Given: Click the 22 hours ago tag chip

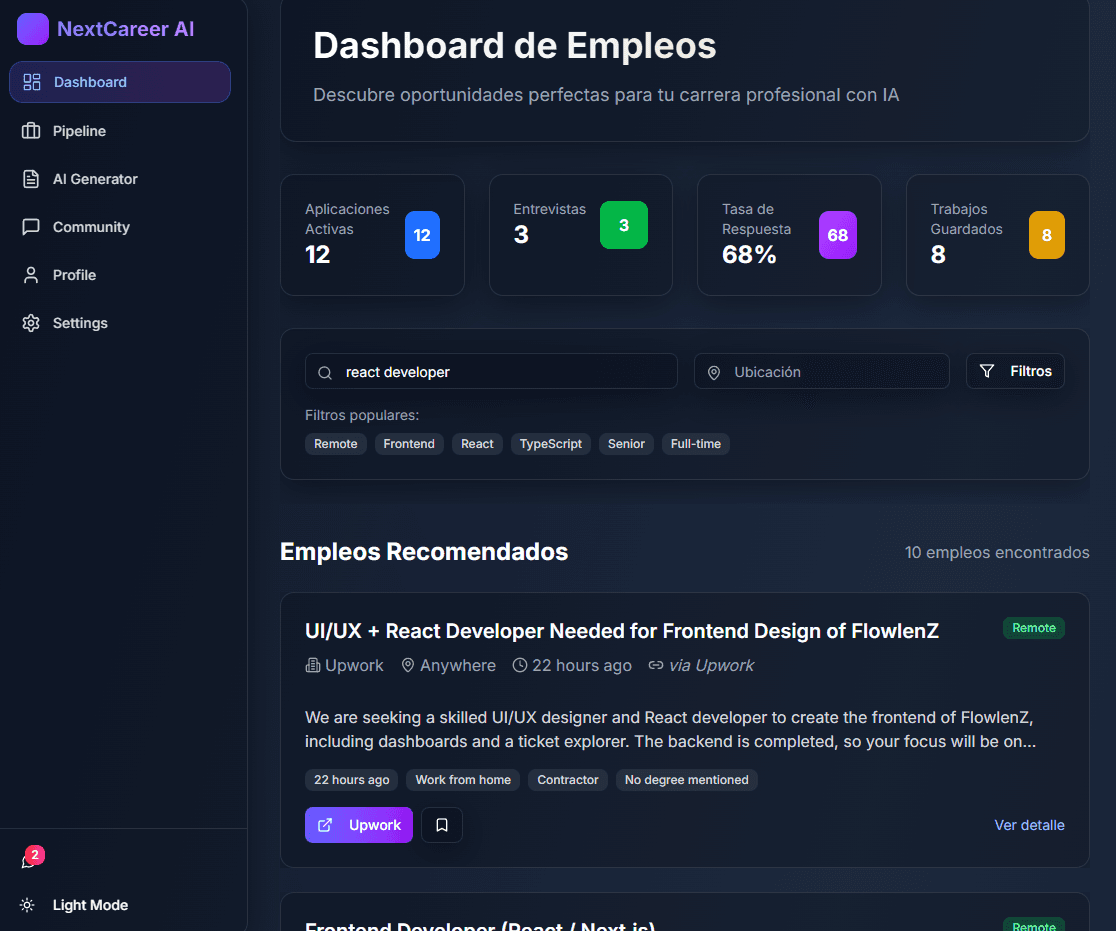Looking at the screenshot, I should click(x=352, y=780).
